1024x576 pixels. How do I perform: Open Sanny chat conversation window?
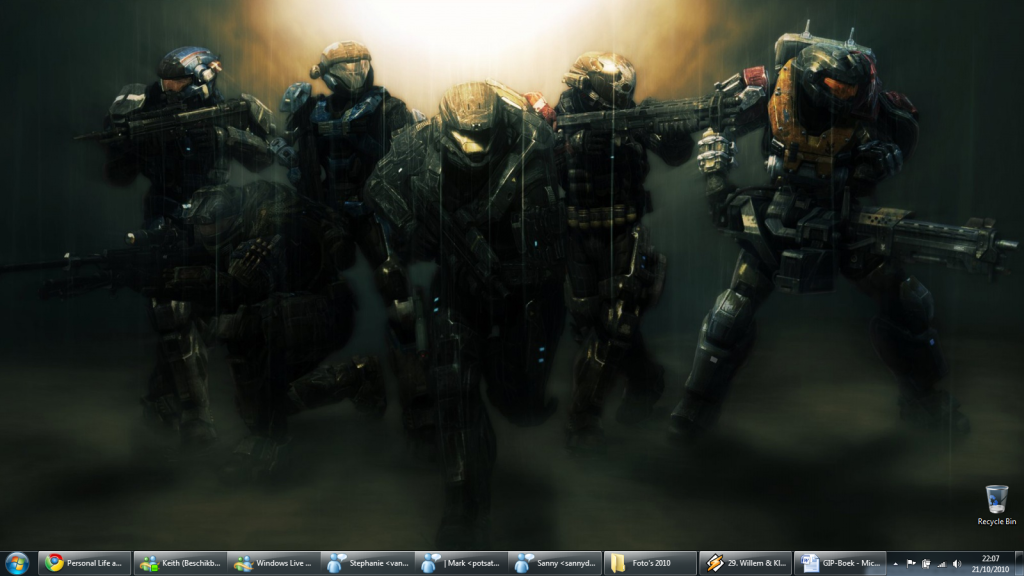click(x=555, y=563)
